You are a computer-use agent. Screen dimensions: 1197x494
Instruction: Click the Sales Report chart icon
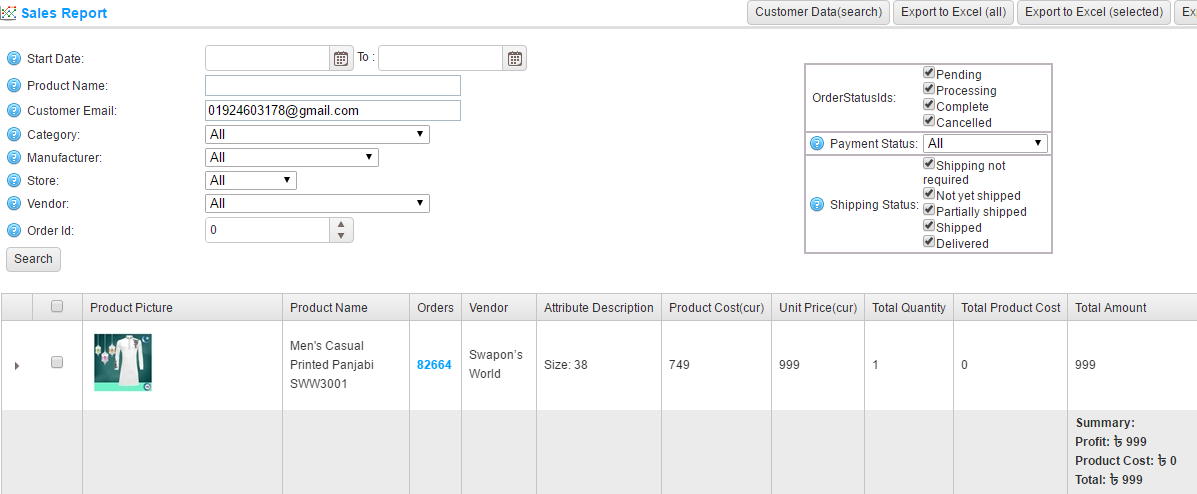(x=8, y=13)
